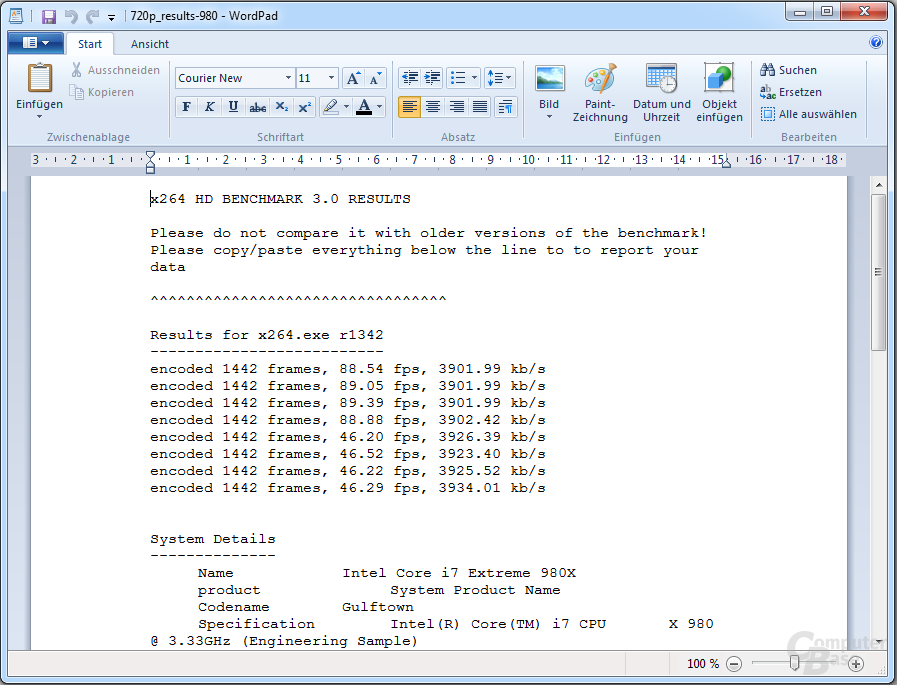Open the line spacing dropdown
The height and width of the screenshot is (685, 897).
pyautogui.click(x=499, y=78)
